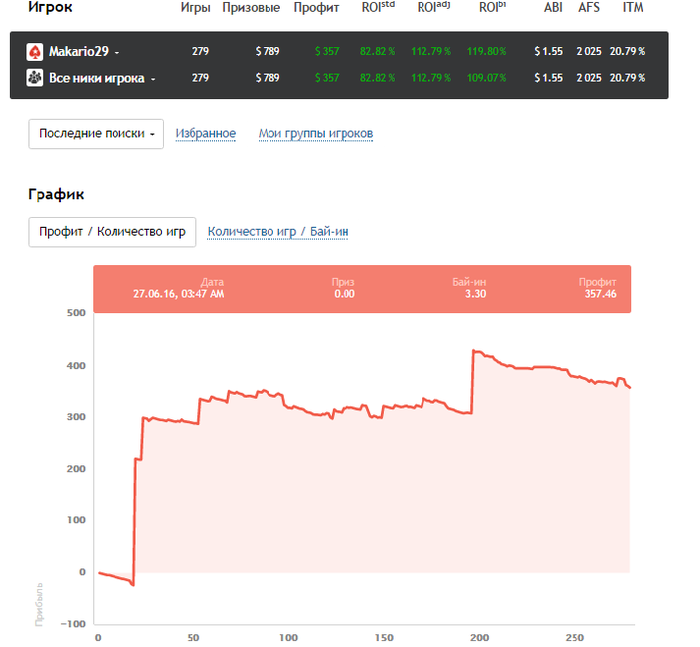Open the 'Избранное' link
The image size is (700, 647).
(x=206, y=134)
